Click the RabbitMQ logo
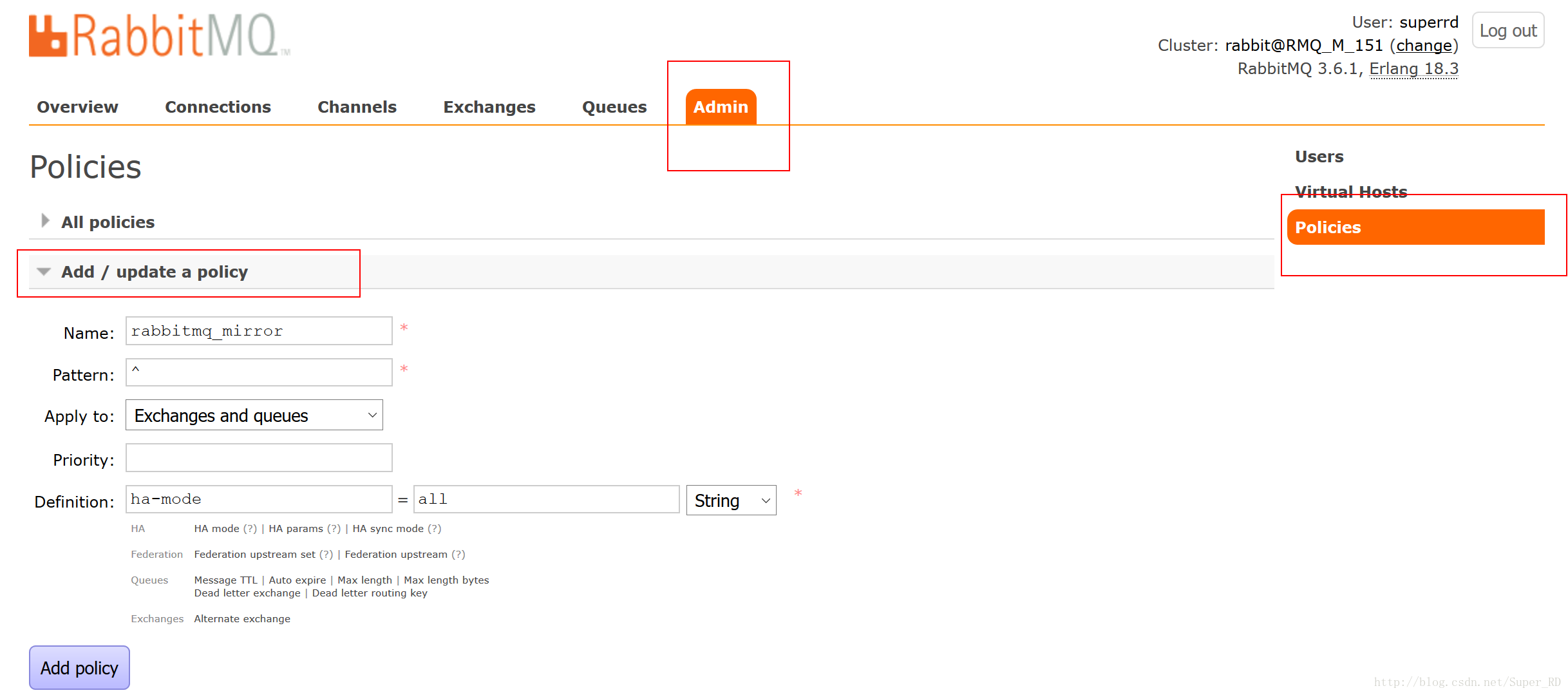This screenshot has height=695, width=1568. point(159,35)
